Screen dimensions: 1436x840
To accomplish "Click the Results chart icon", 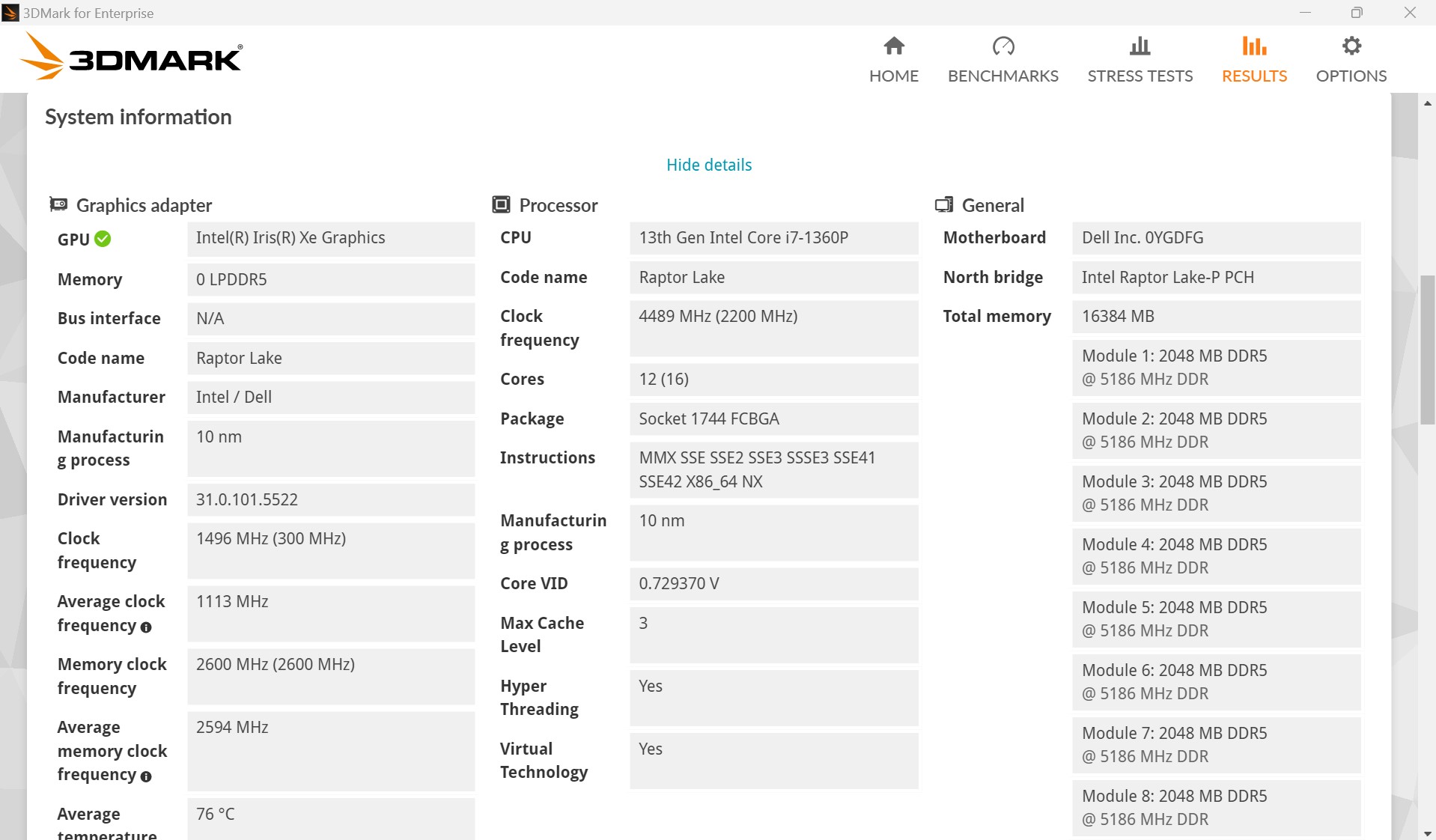I will 1254,46.
